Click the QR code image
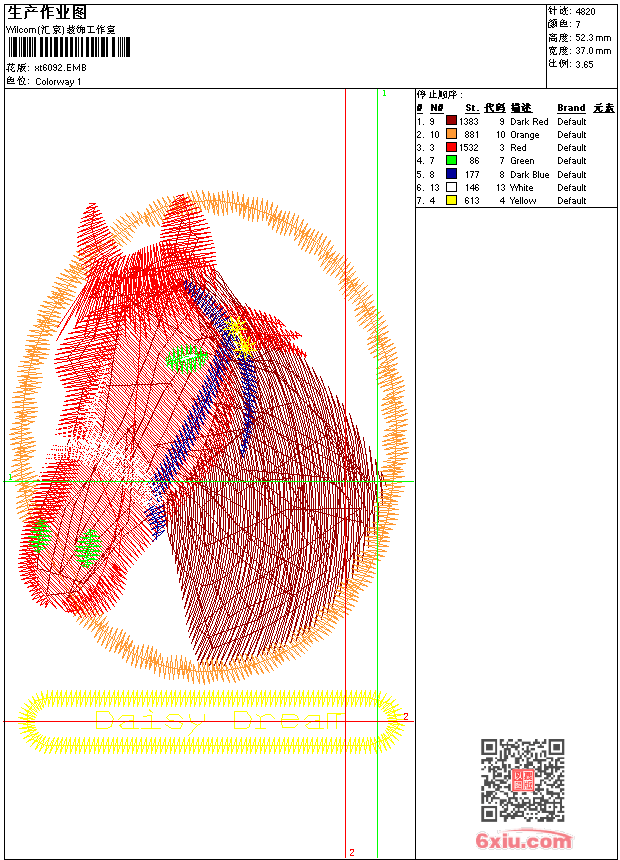The width and height of the screenshot is (620, 860). [523, 779]
